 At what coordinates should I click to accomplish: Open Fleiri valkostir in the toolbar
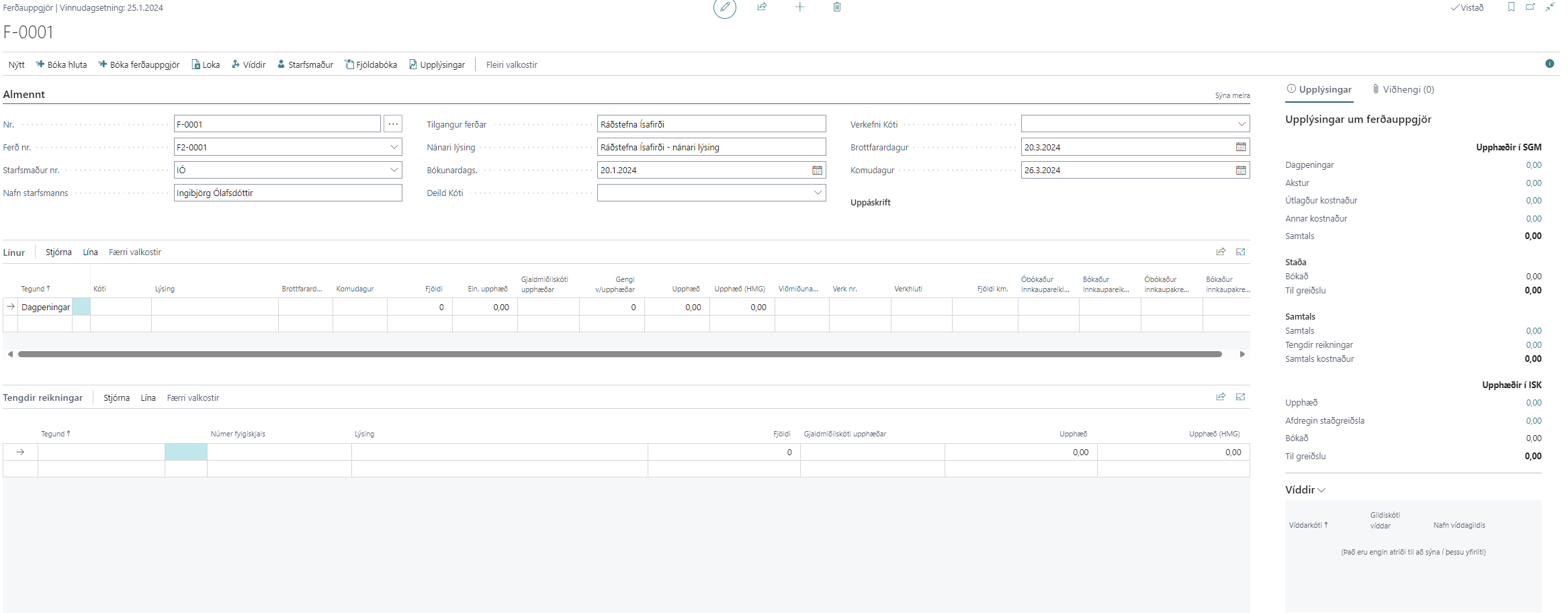coord(511,64)
